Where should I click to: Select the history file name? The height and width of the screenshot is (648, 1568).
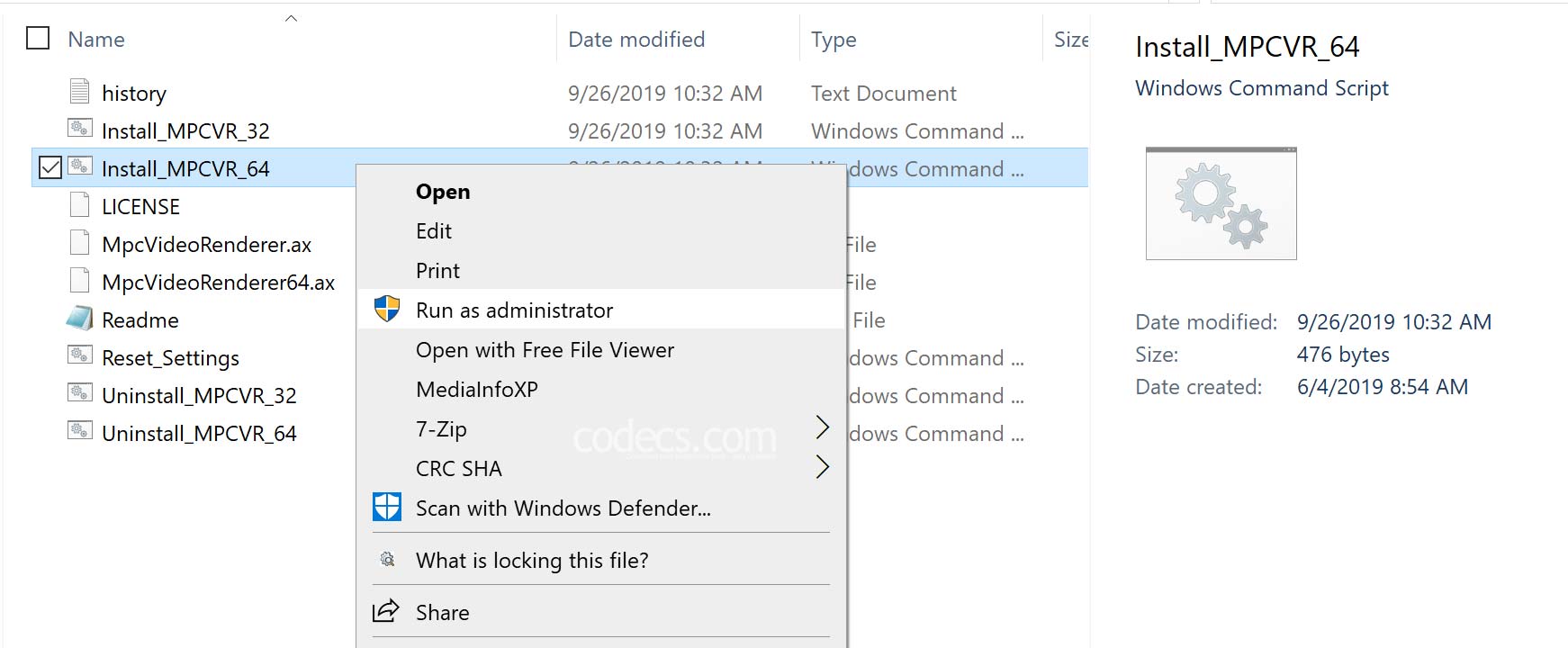[x=134, y=94]
